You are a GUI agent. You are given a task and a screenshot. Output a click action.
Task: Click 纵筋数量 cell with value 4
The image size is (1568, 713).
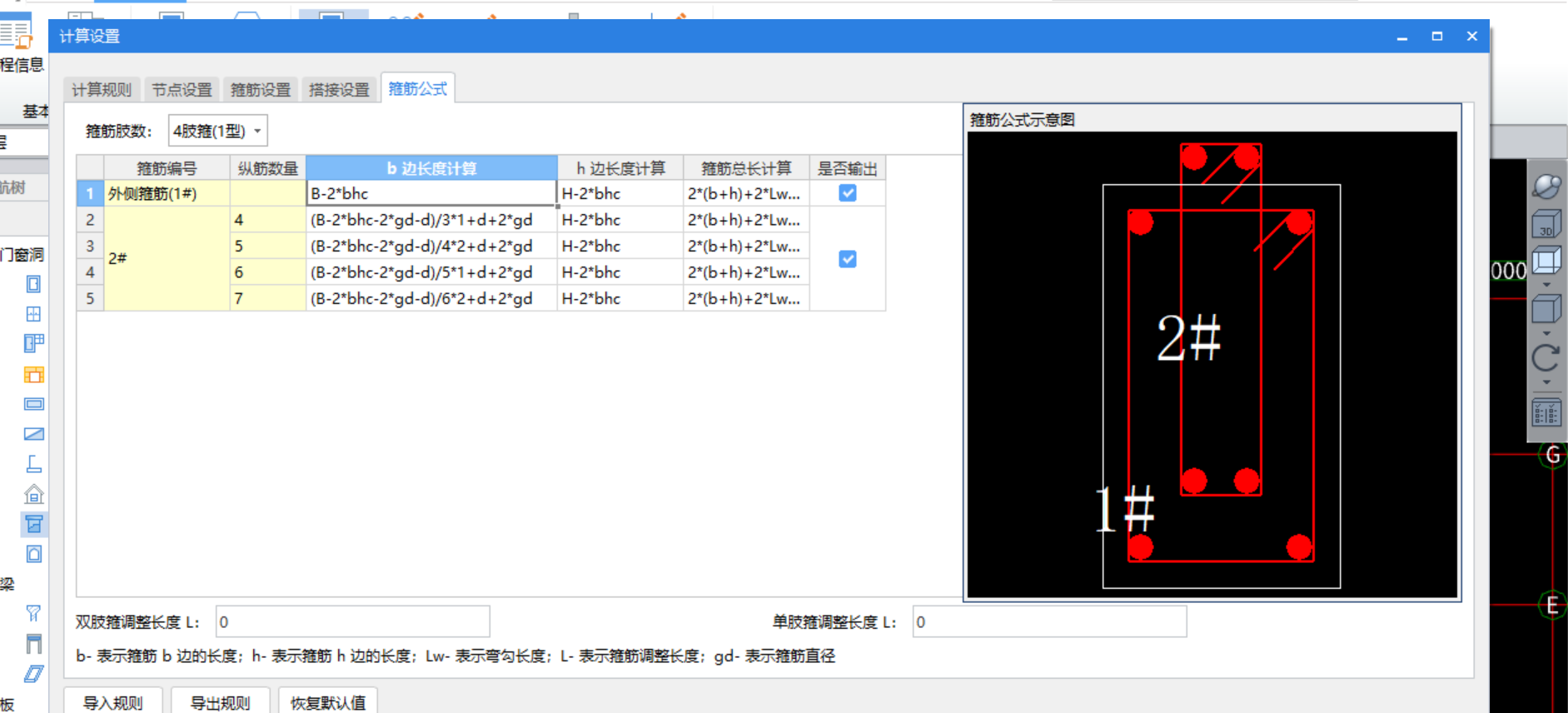coord(268,220)
